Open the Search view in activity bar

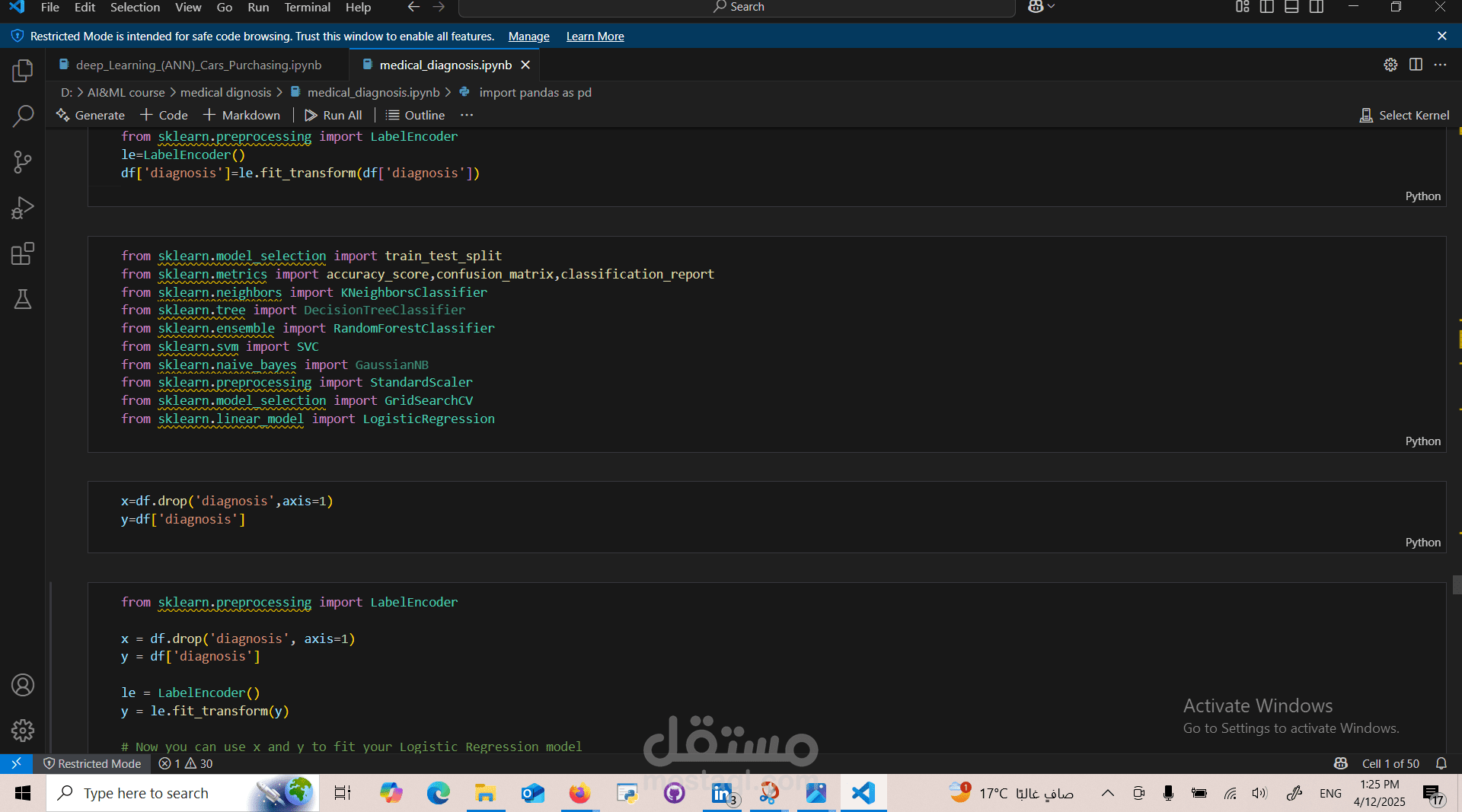[23, 116]
